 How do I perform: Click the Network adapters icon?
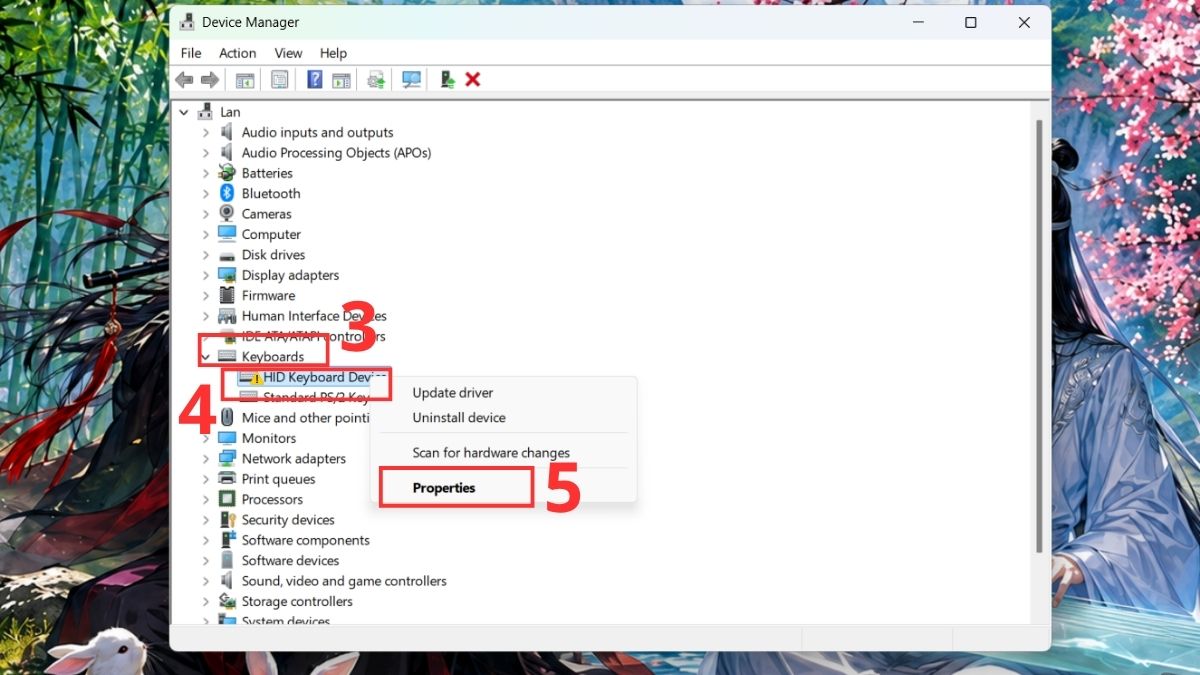(x=227, y=459)
